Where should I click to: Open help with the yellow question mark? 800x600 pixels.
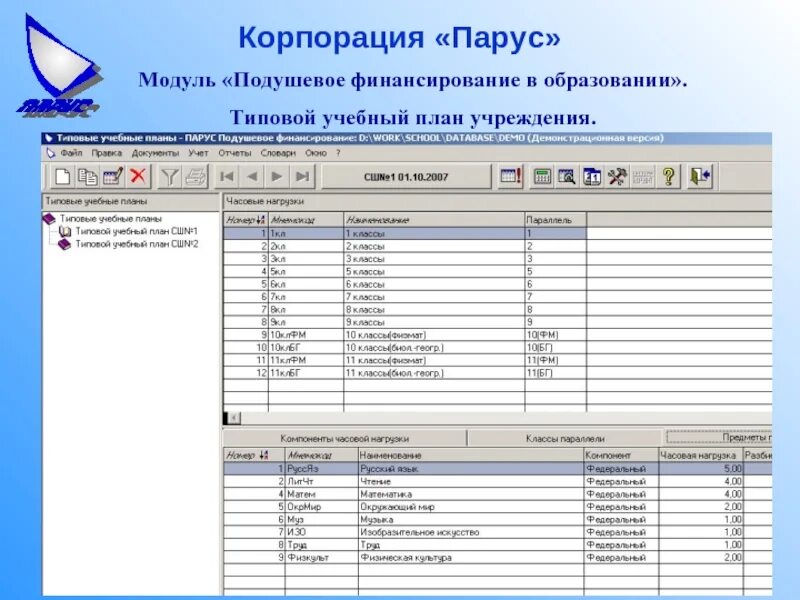click(x=668, y=177)
